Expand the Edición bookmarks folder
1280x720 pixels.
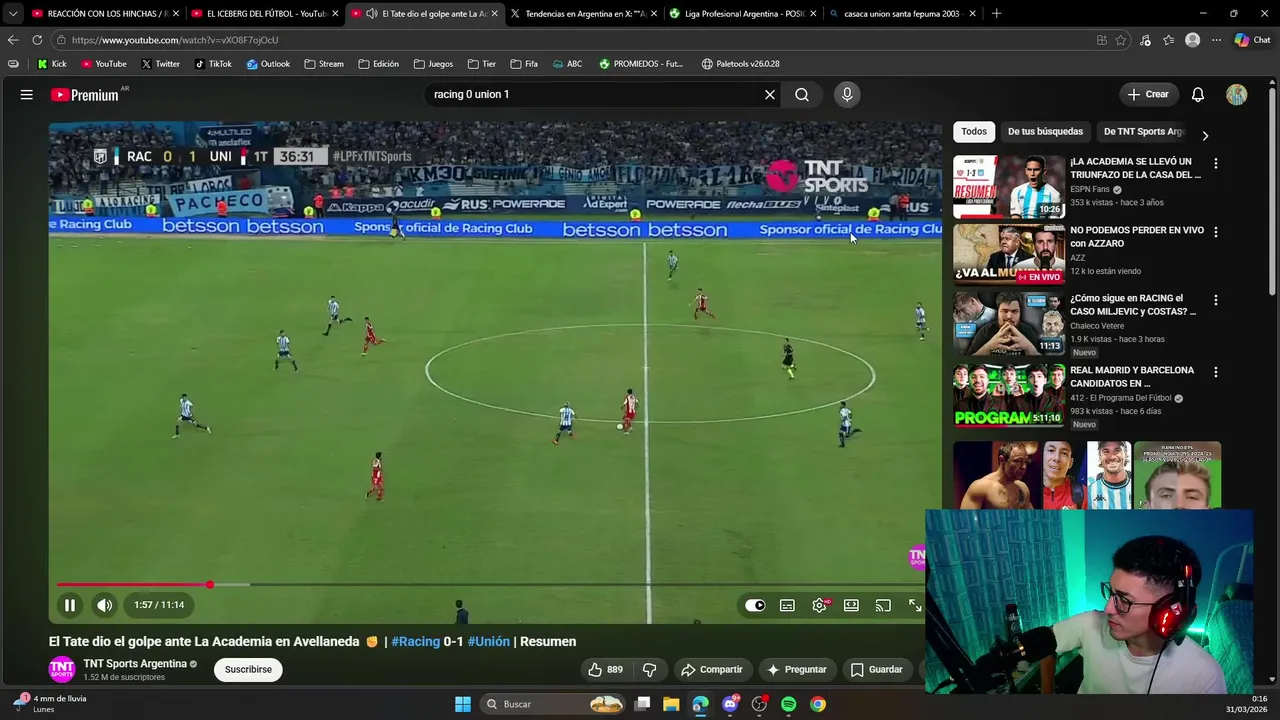click(379, 64)
